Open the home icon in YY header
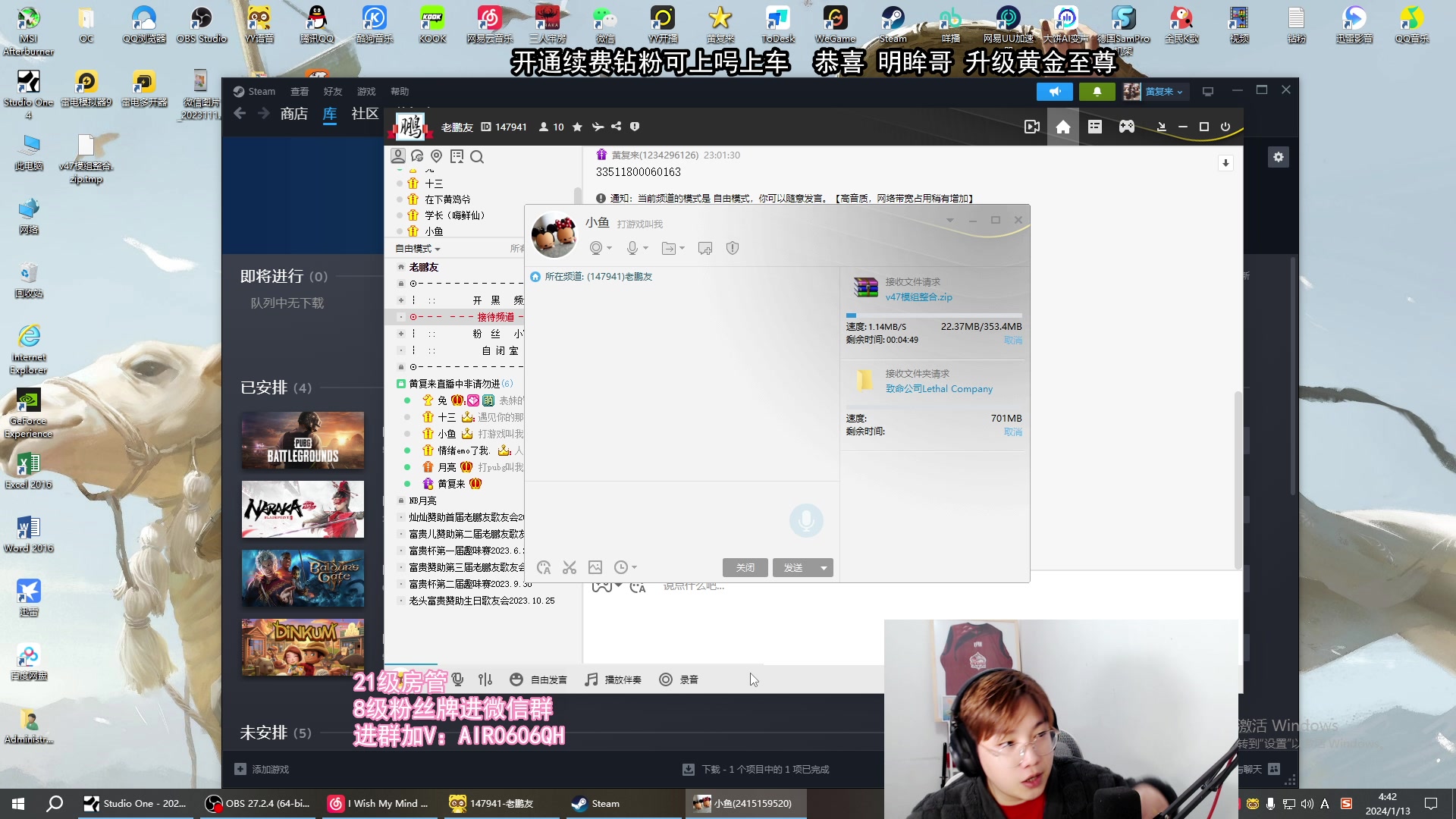The height and width of the screenshot is (819, 1456). 1063,127
